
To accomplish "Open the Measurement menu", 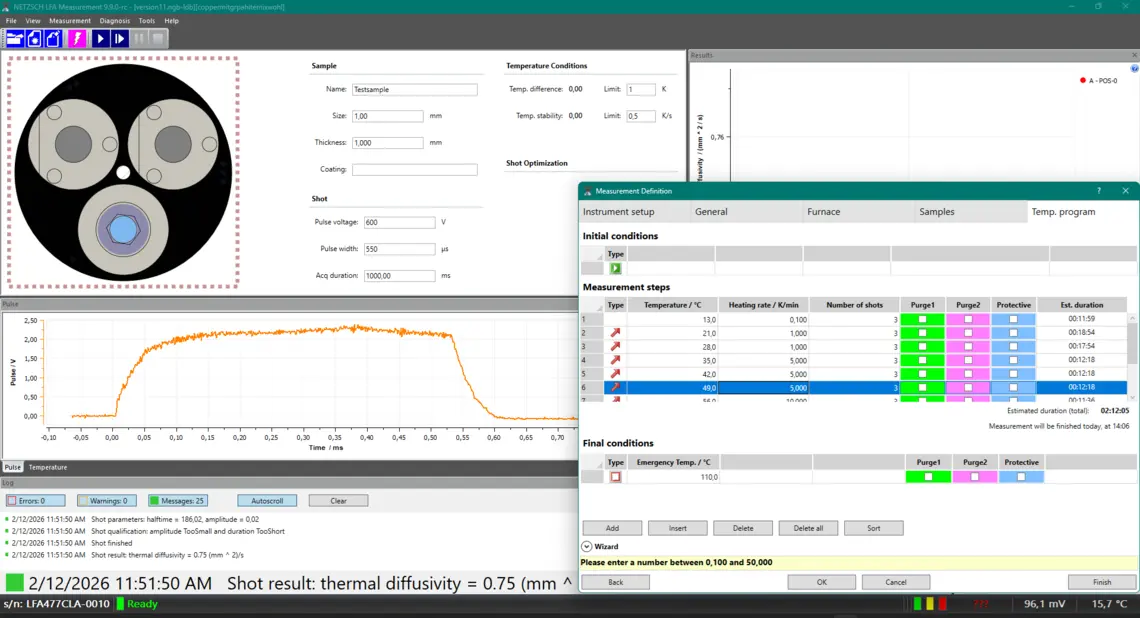I will [x=70, y=21].
